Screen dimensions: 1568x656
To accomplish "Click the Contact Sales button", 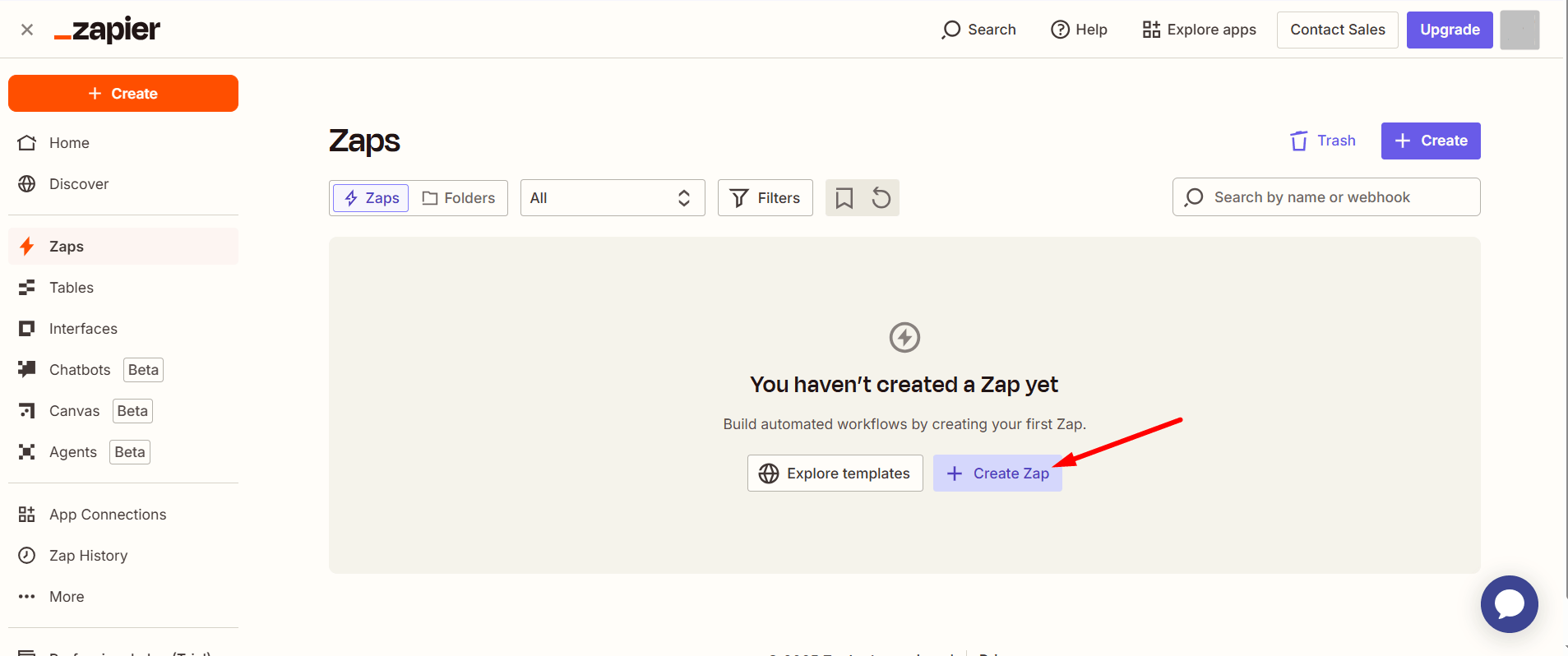I will click(x=1338, y=30).
